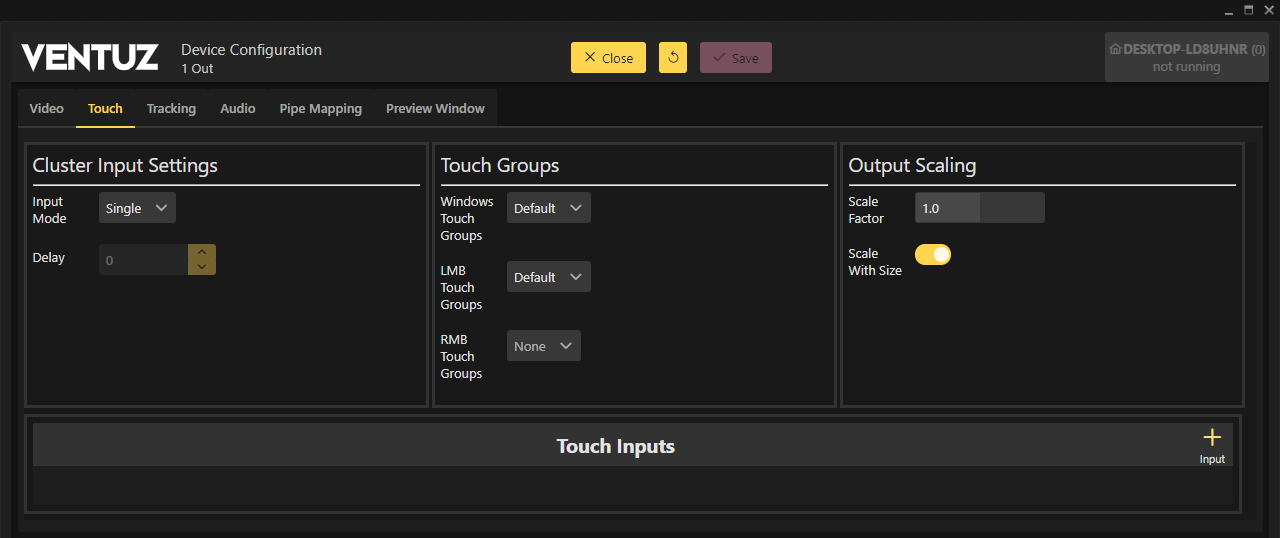
Task: Increase Delay with the up arrow
Action: pos(202,252)
